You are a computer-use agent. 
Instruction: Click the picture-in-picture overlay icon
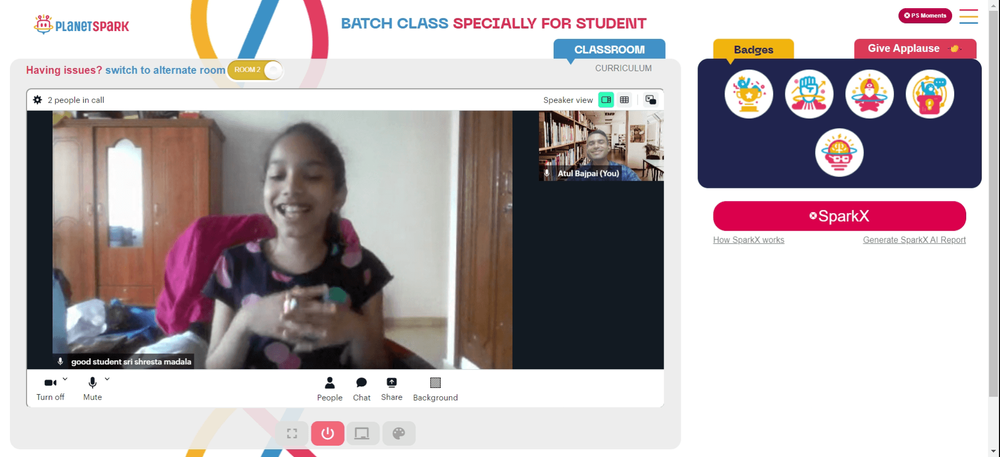click(651, 99)
